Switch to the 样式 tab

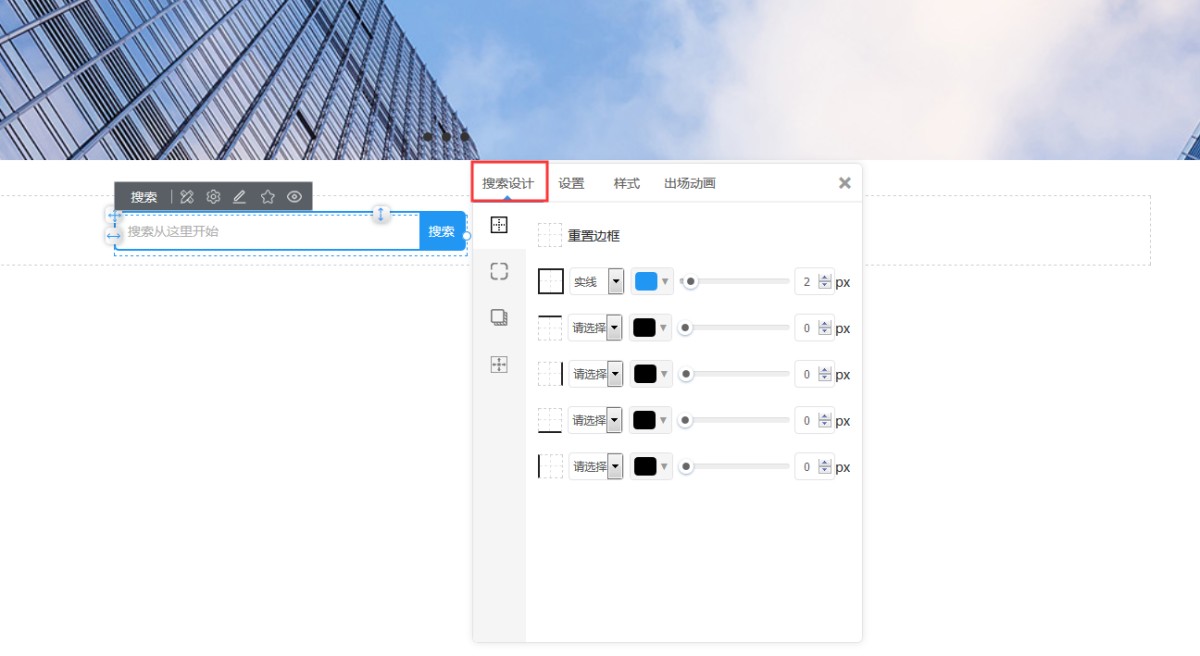(626, 183)
